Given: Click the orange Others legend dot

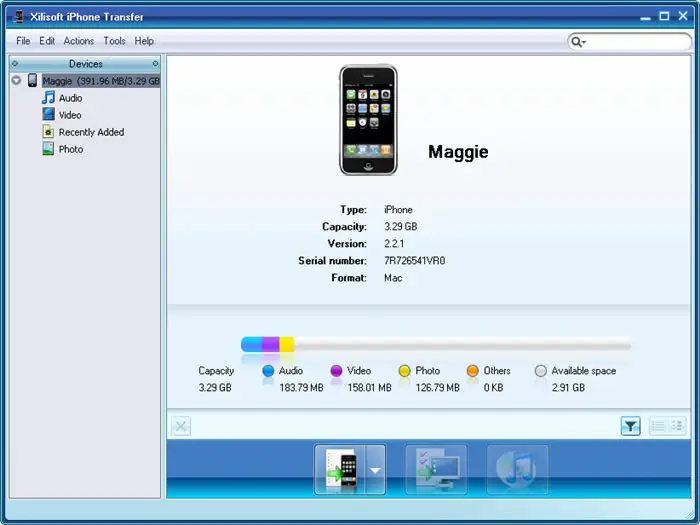Looking at the screenshot, I should coord(472,371).
